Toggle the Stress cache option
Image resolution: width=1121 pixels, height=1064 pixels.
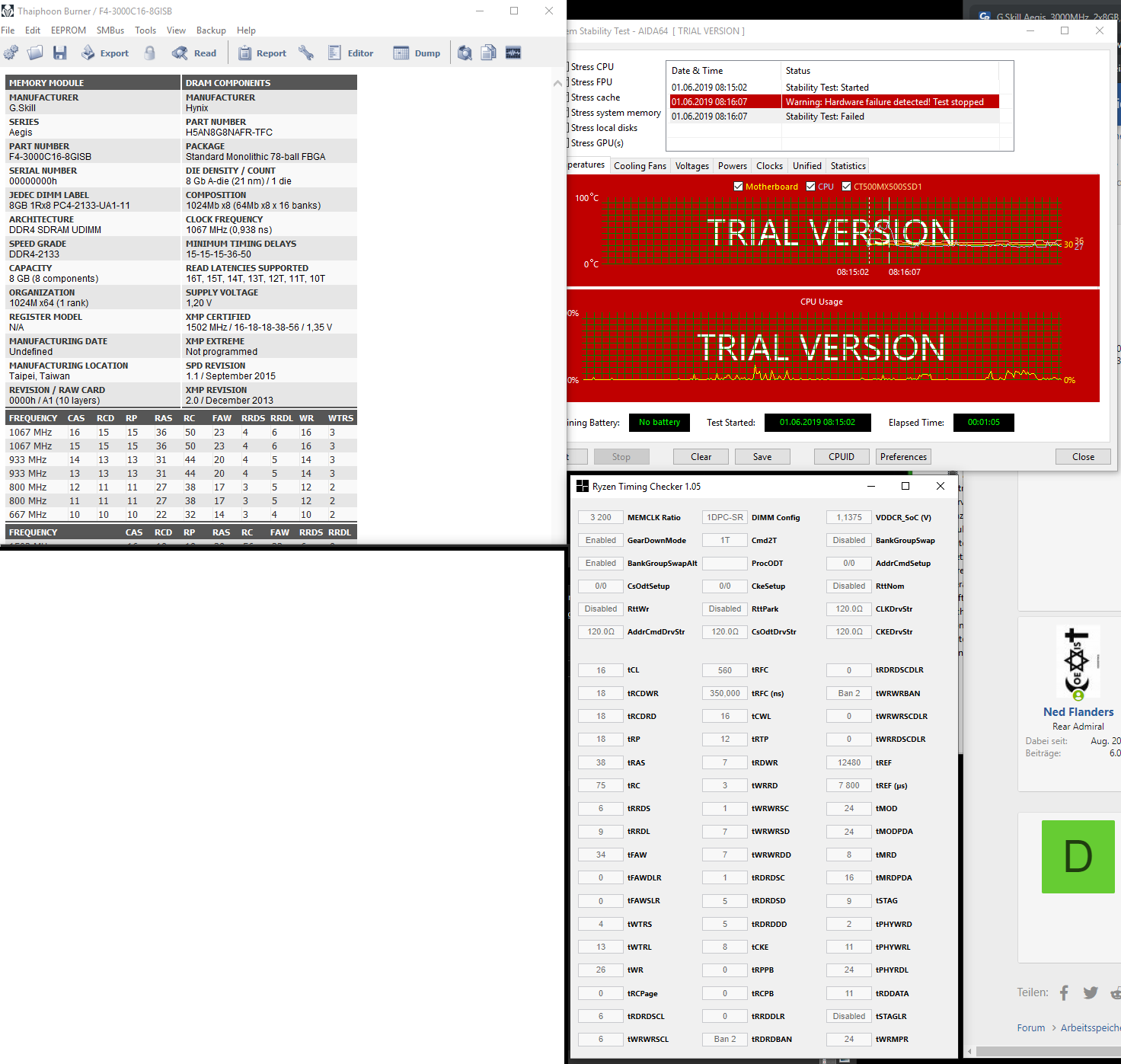[594, 97]
